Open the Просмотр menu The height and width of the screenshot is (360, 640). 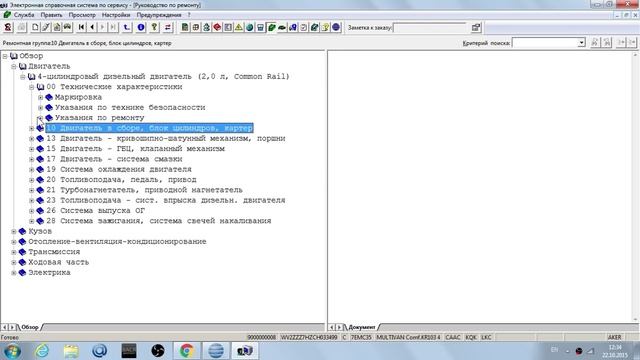[x=82, y=15]
